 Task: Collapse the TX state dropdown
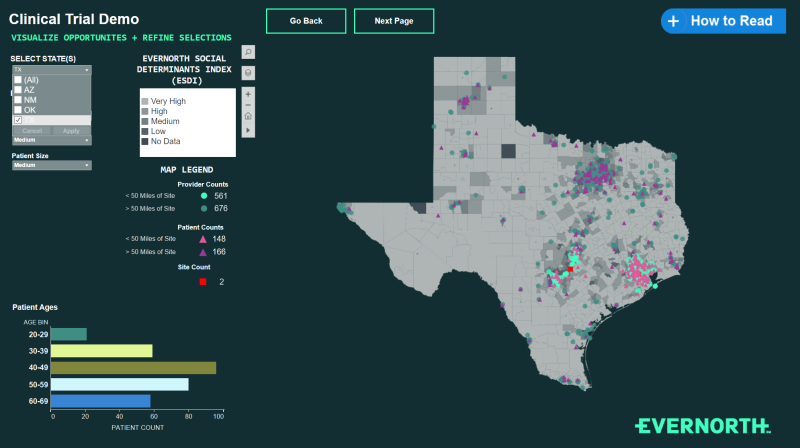52,70
